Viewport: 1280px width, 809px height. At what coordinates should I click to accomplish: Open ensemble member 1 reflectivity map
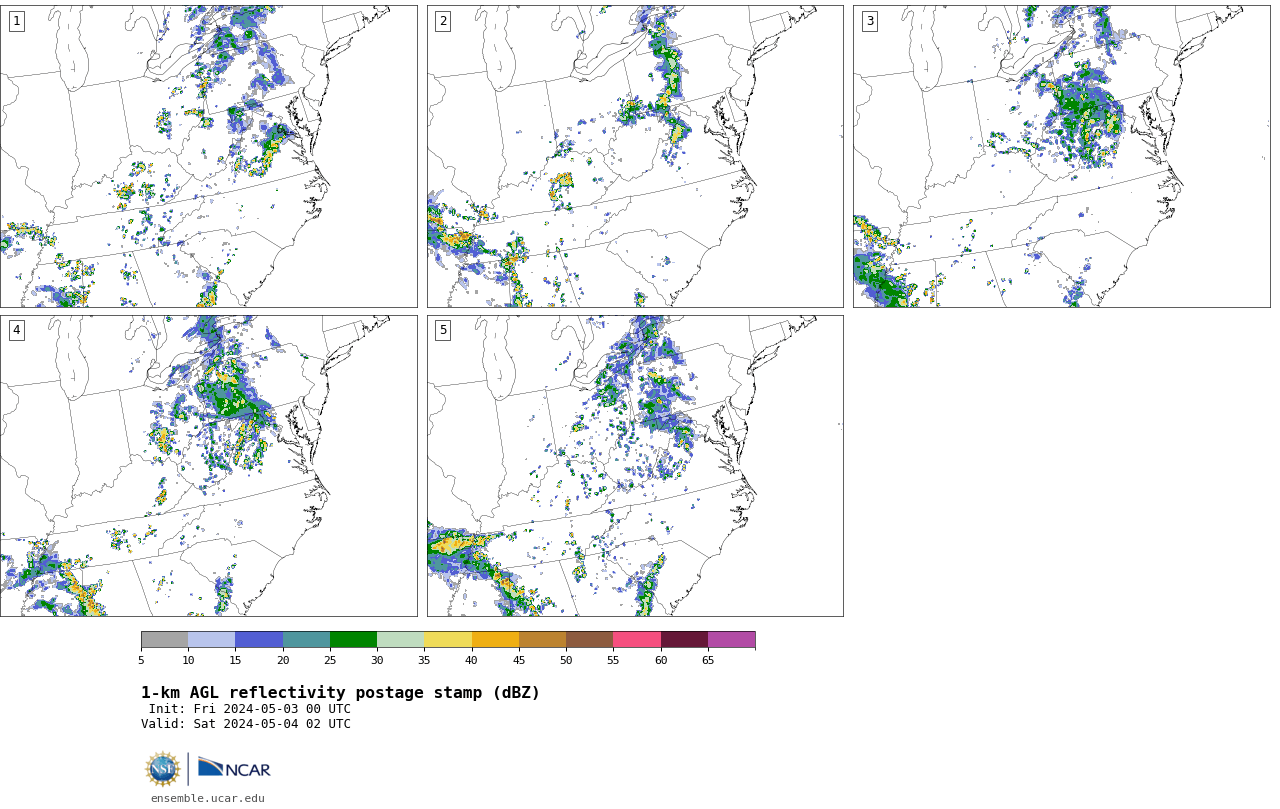tap(208, 156)
